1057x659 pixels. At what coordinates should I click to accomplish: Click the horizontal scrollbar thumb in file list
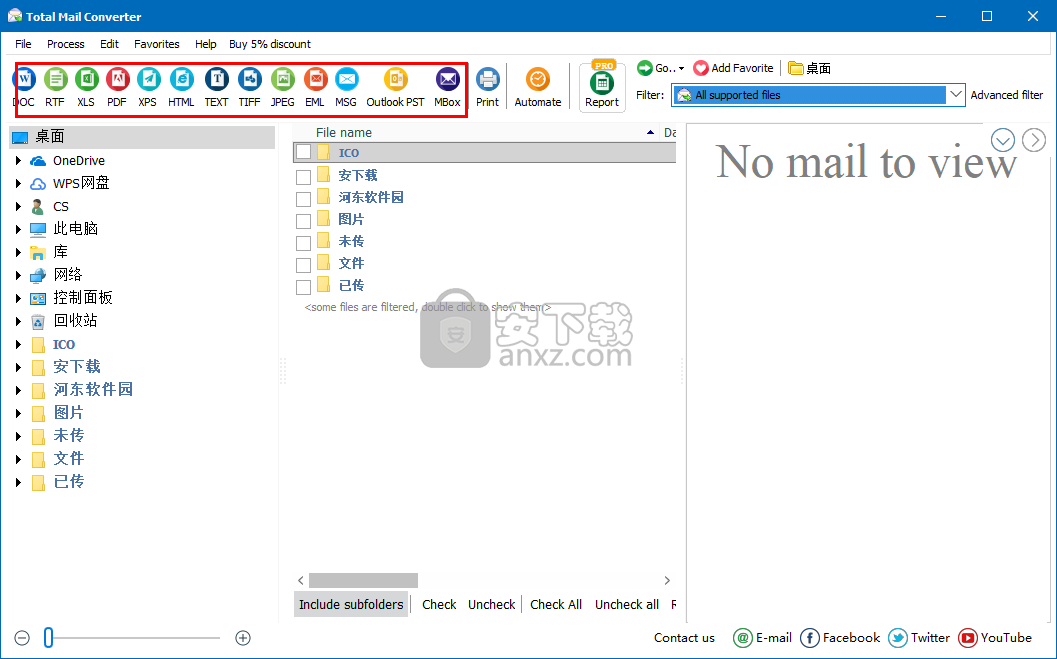(x=363, y=580)
